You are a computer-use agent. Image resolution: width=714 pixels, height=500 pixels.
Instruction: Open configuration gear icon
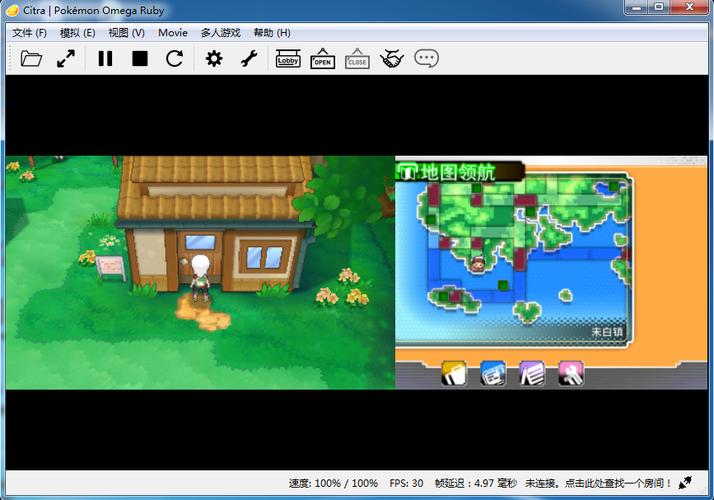tap(214, 59)
